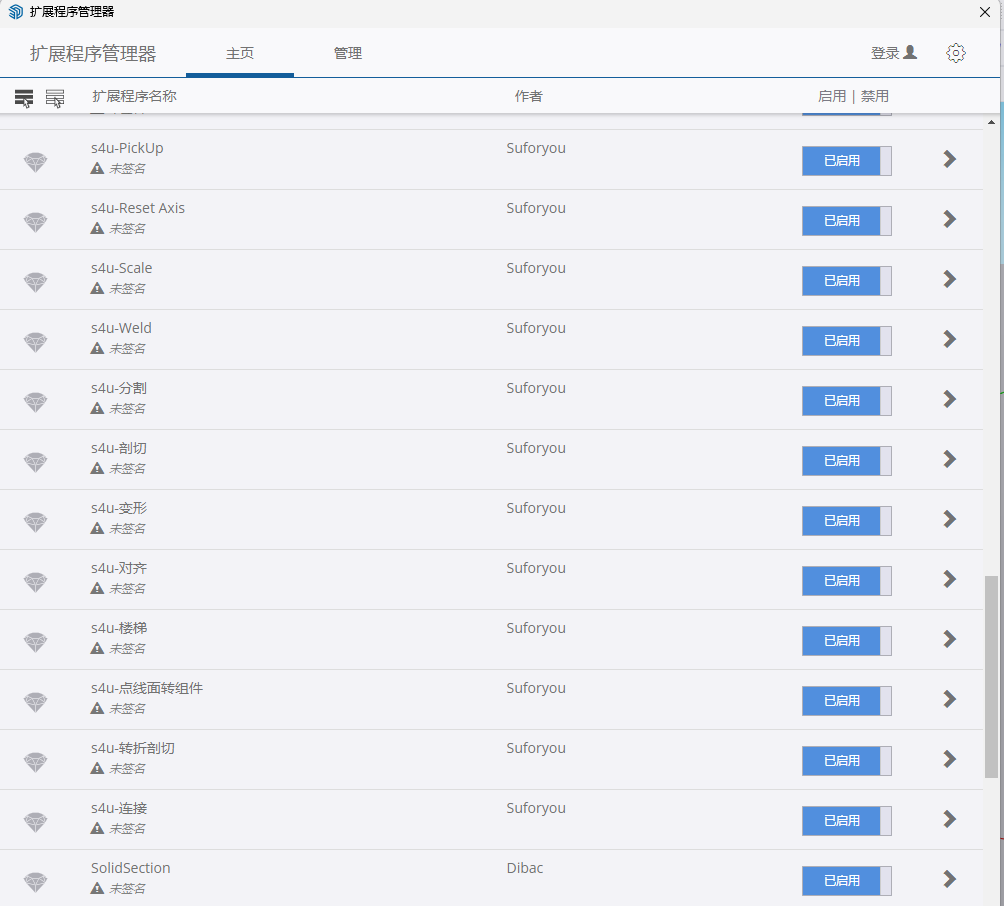Click the gem icon next to SolidSection
This screenshot has height=906, width=1004.
tap(36, 882)
